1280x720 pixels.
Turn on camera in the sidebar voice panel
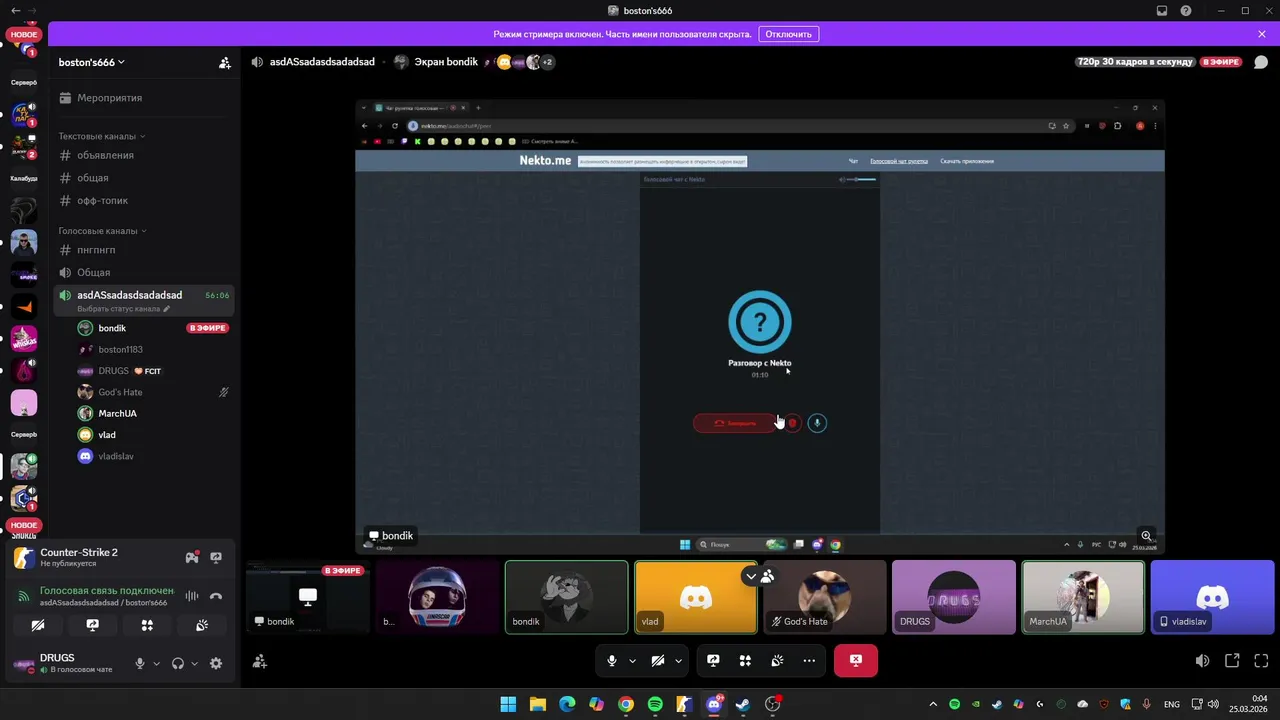(38, 625)
